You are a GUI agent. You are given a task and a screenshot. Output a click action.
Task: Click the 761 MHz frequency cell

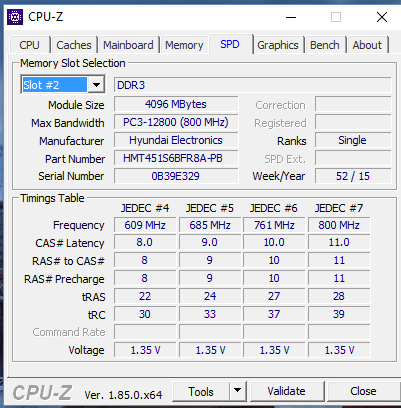(274, 225)
